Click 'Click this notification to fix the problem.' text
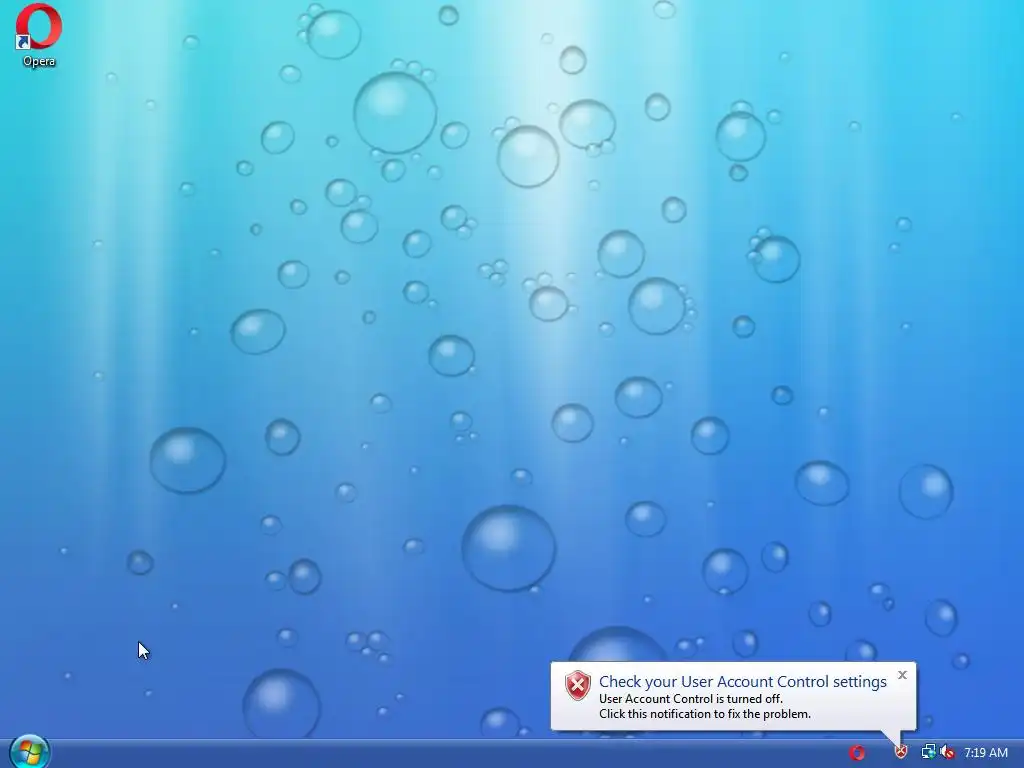This screenshot has height=768, width=1024. (705, 714)
